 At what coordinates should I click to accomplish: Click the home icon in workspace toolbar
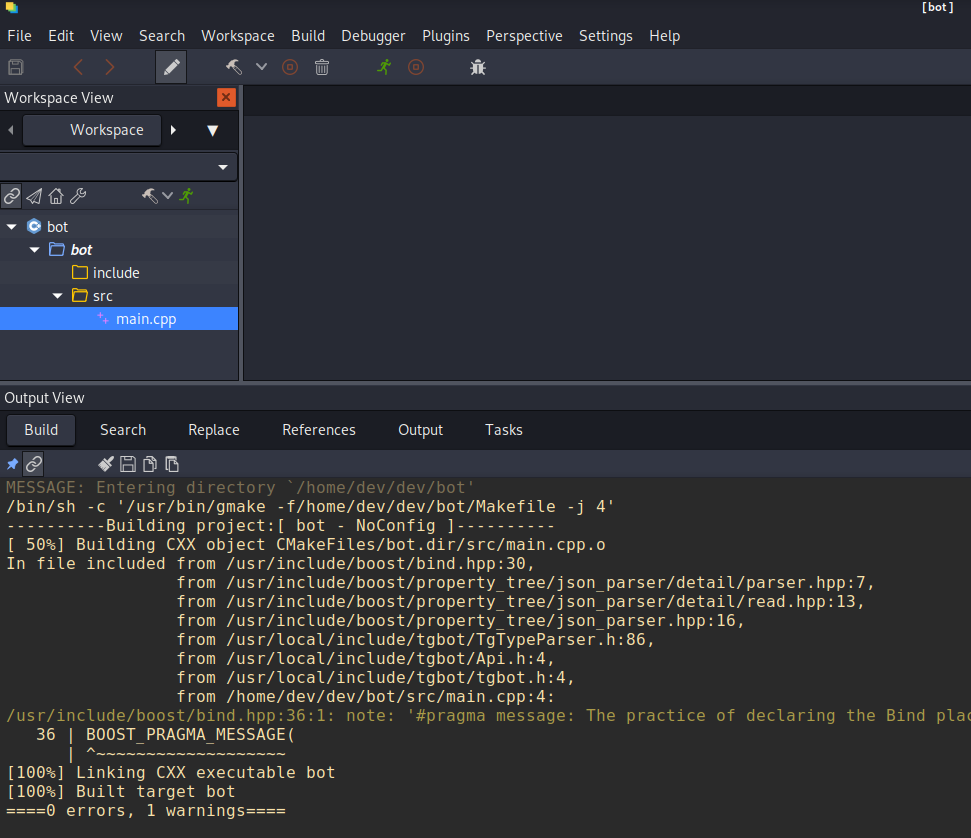pyautogui.click(x=56, y=196)
